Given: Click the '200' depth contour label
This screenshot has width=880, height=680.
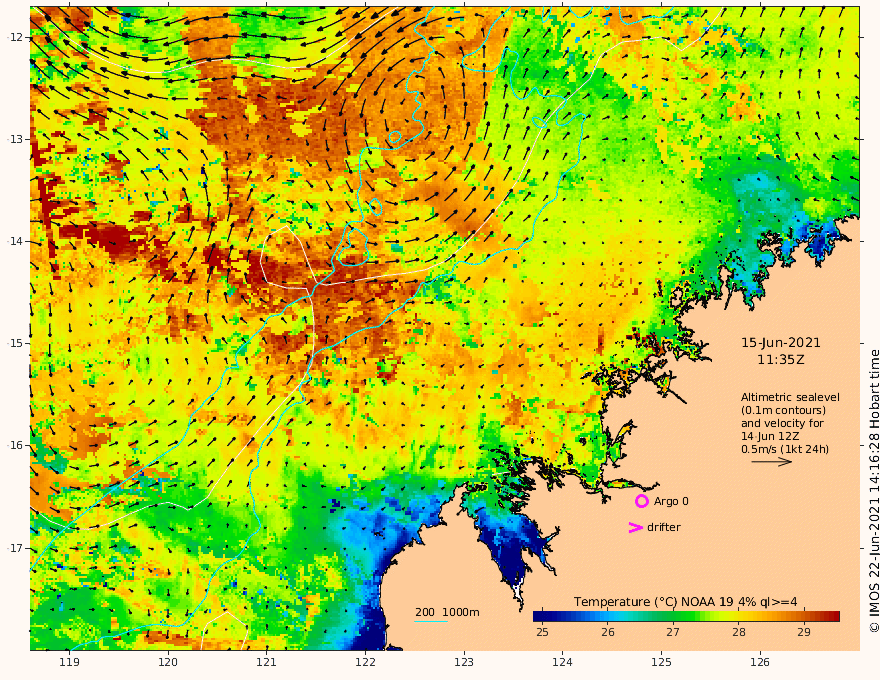Looking at the screenshot, I should (x=425, y=612).
